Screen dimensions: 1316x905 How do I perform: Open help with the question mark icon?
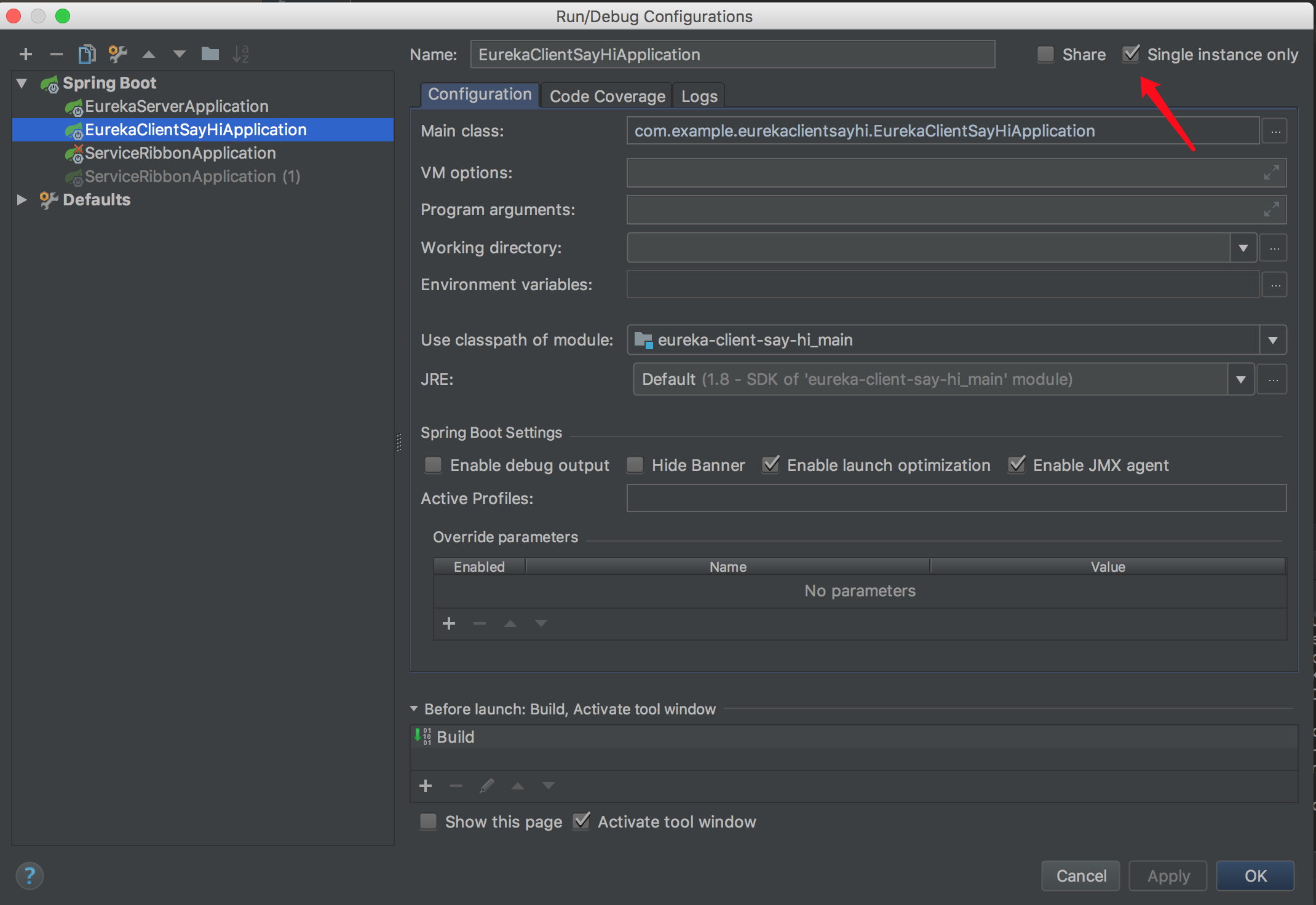pos(29,875)
